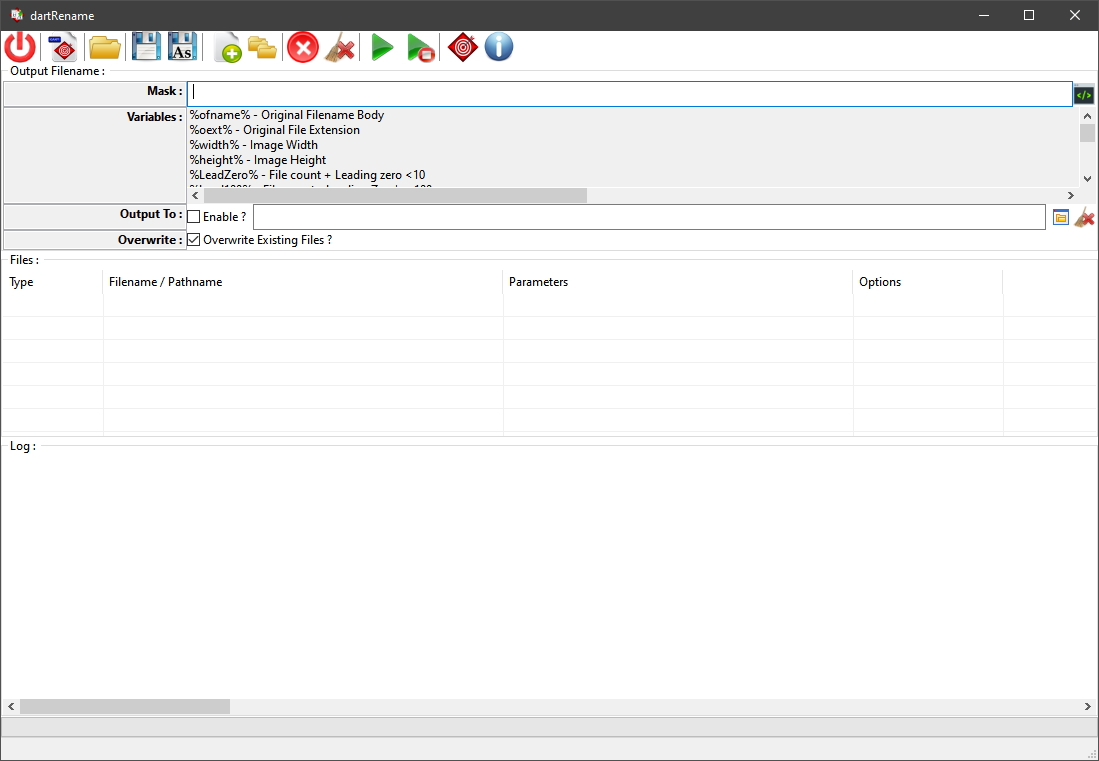Add a file with the green plus icon
The image size is (1099, 761).
point(228,48)
